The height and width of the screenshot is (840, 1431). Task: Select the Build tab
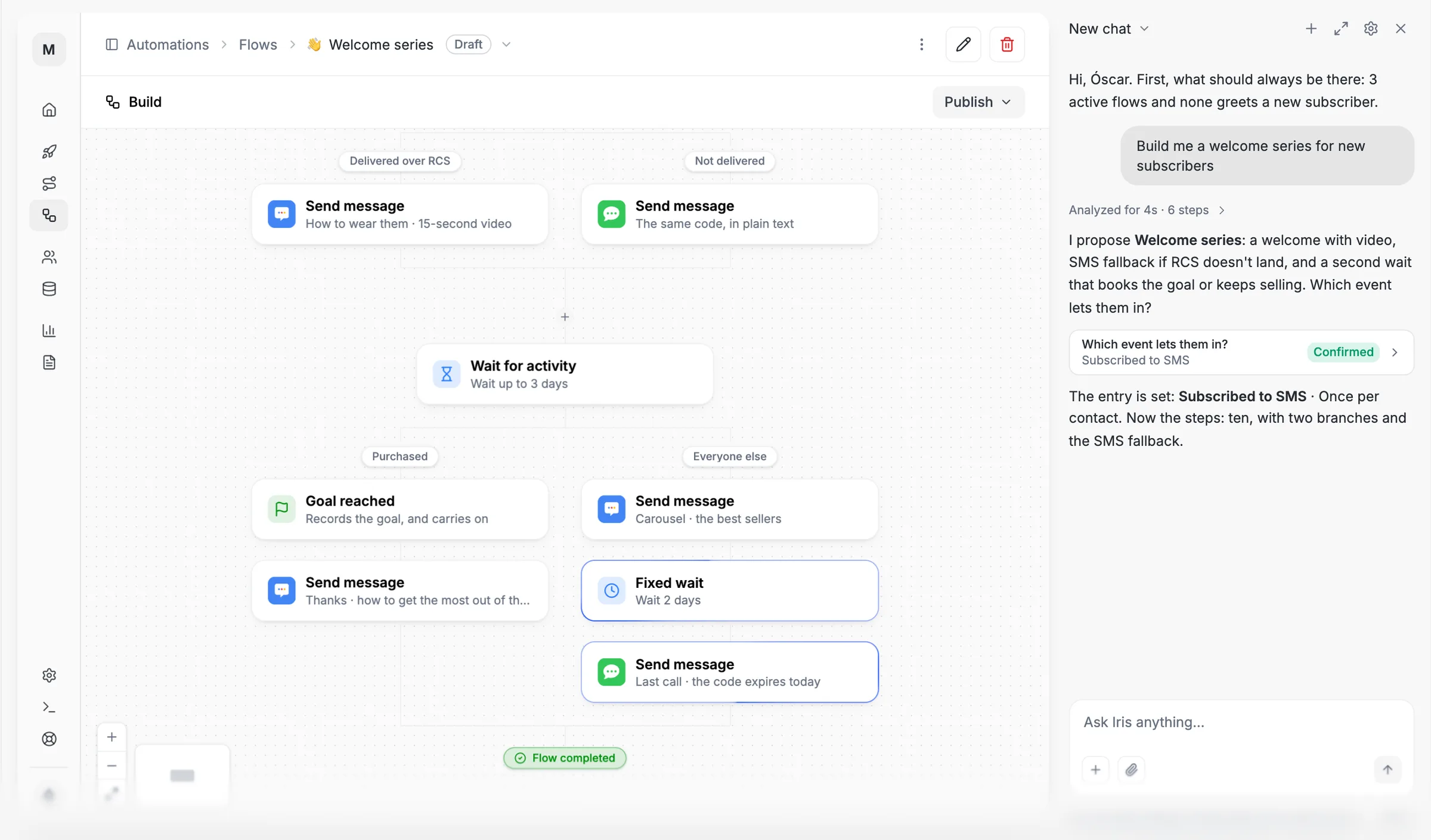pyautogui.click(x=134, y=102)
